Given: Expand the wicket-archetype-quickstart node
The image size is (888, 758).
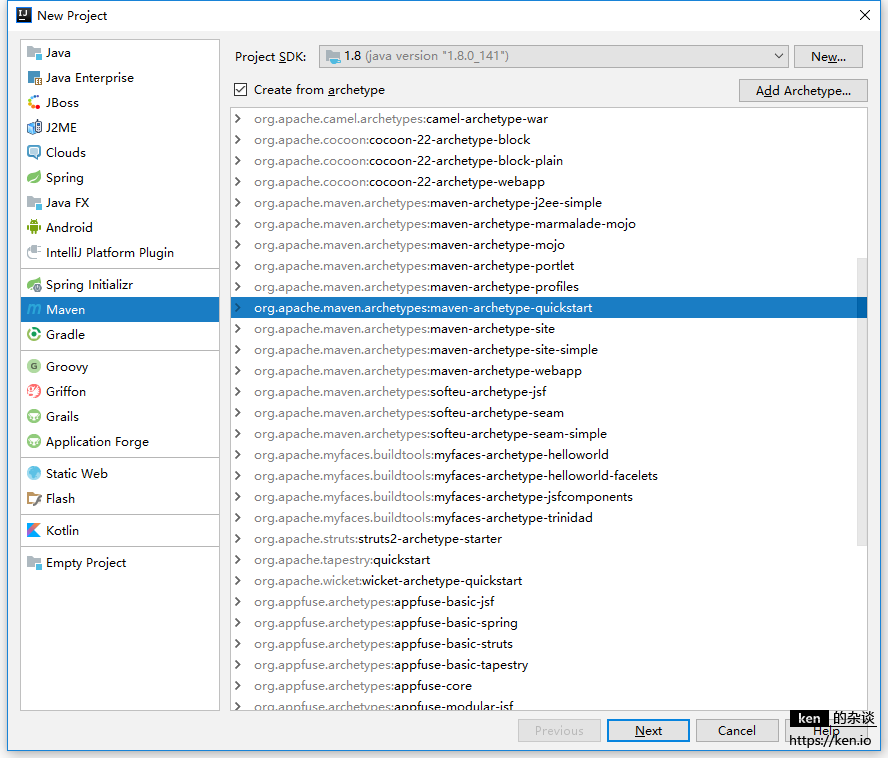Looking at the screenshot, I should tap(238, 581).
